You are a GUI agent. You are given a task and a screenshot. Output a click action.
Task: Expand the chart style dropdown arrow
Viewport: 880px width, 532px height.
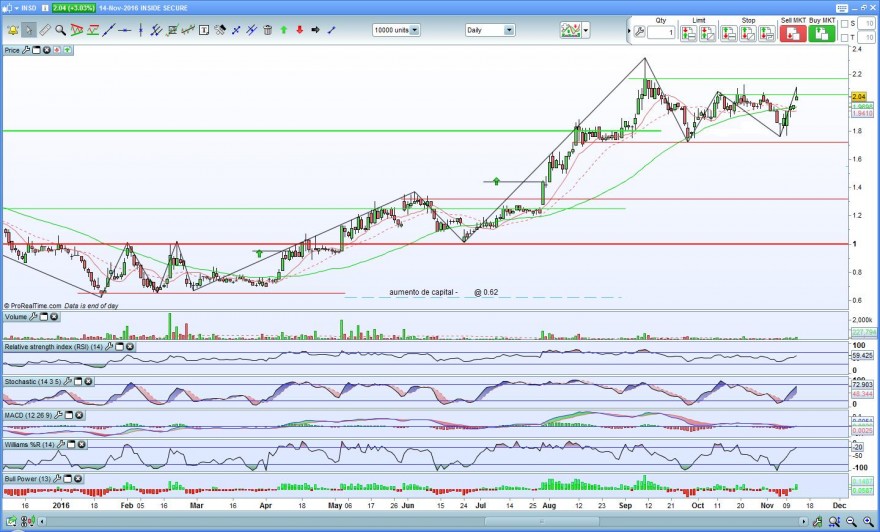coord(586,30)
